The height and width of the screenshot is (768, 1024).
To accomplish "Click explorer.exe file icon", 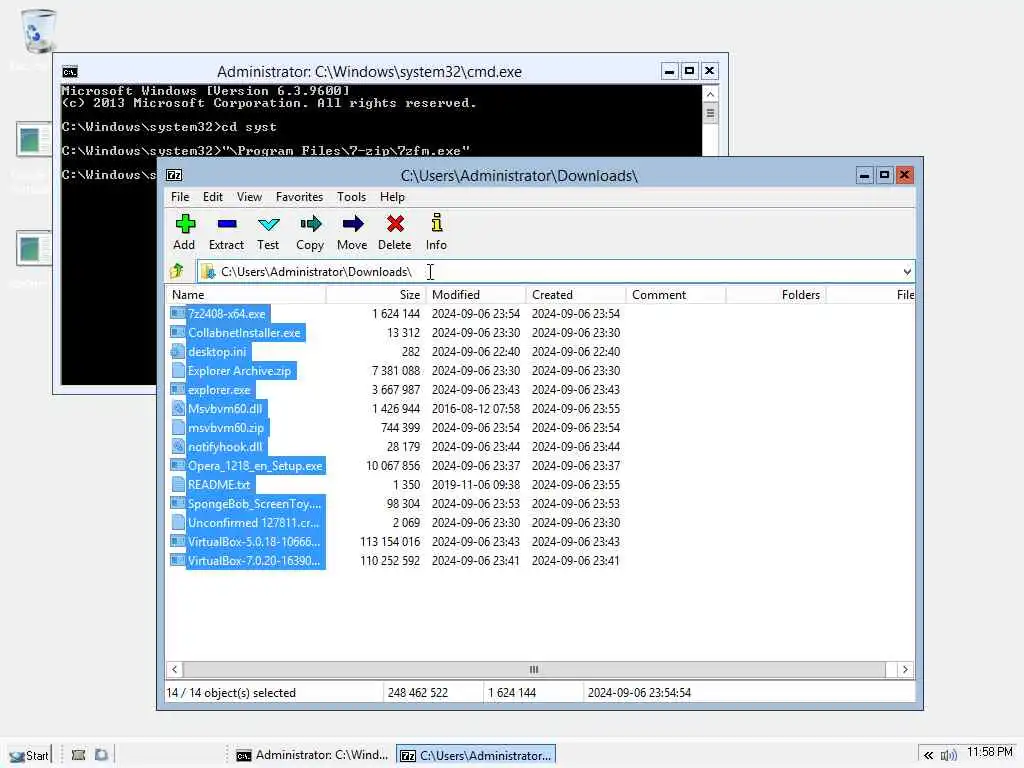I will click(x=178, y=389).
